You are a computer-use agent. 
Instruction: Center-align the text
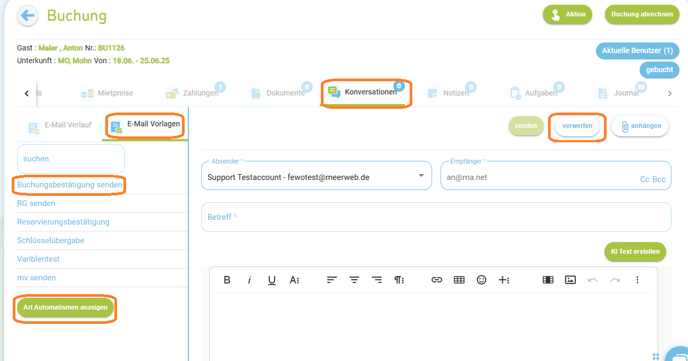coord(354,280)
